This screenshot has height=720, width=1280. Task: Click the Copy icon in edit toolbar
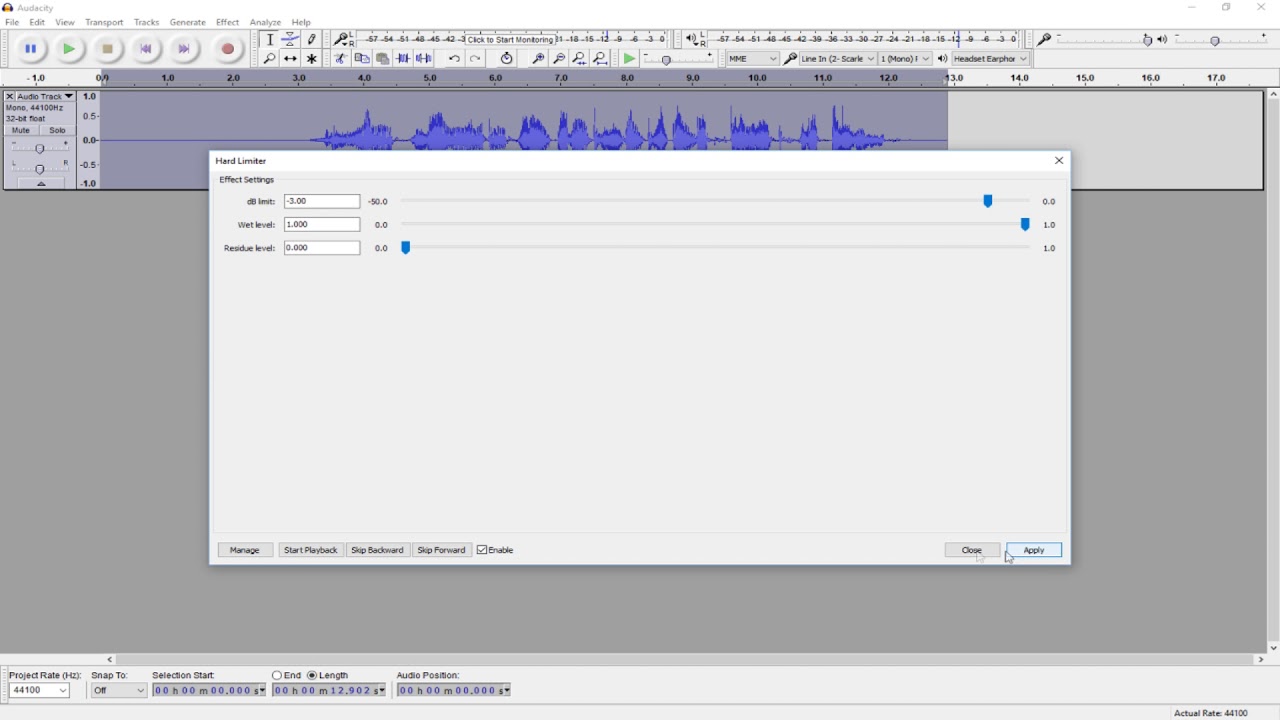(362, 59)
